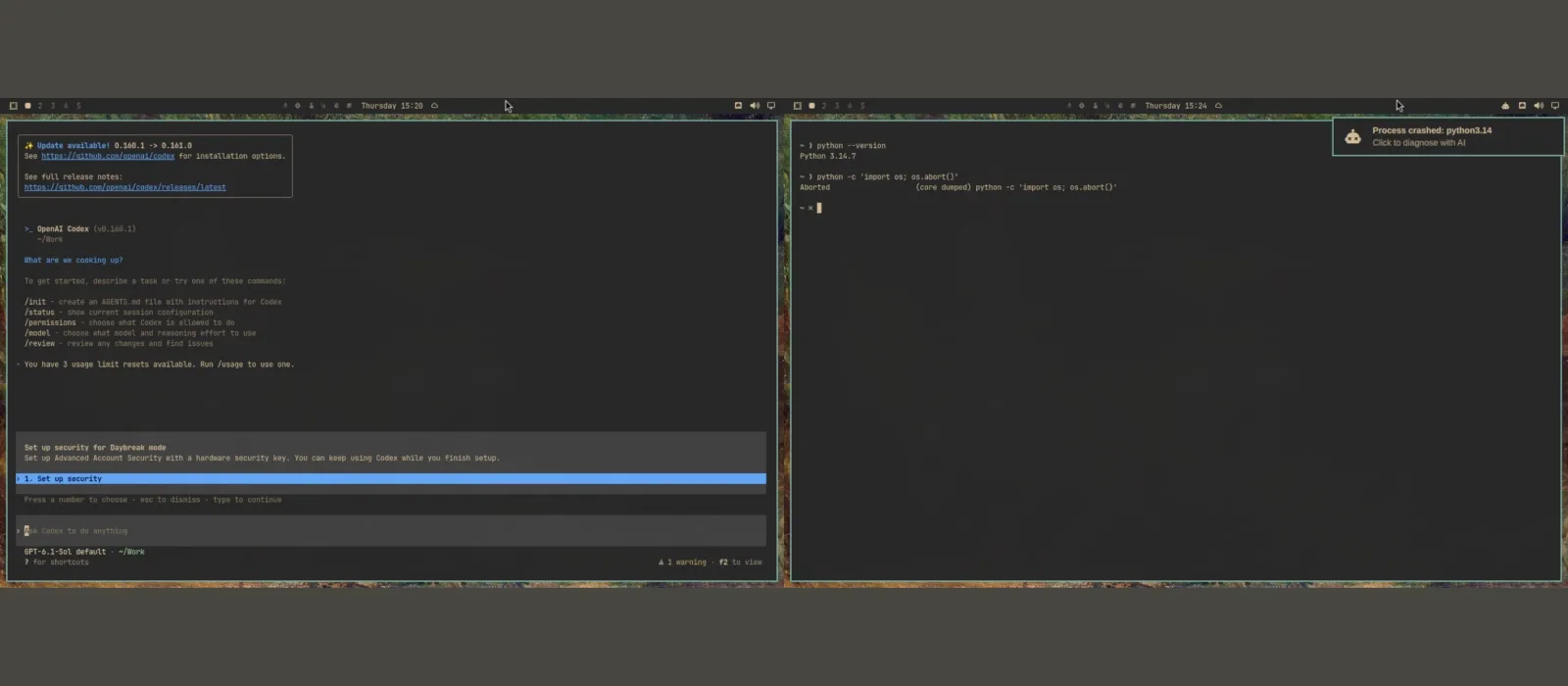
Task: Click the robot tray icon on the 15:24 bar
Action: tap(1505, 106)
